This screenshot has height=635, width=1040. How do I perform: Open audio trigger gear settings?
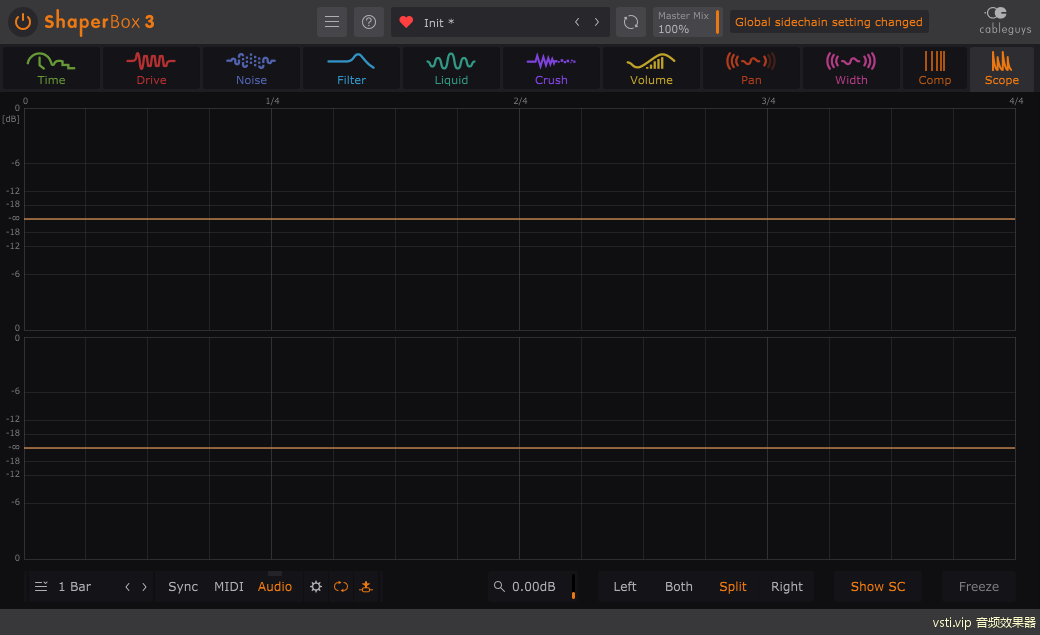(316, 587)
